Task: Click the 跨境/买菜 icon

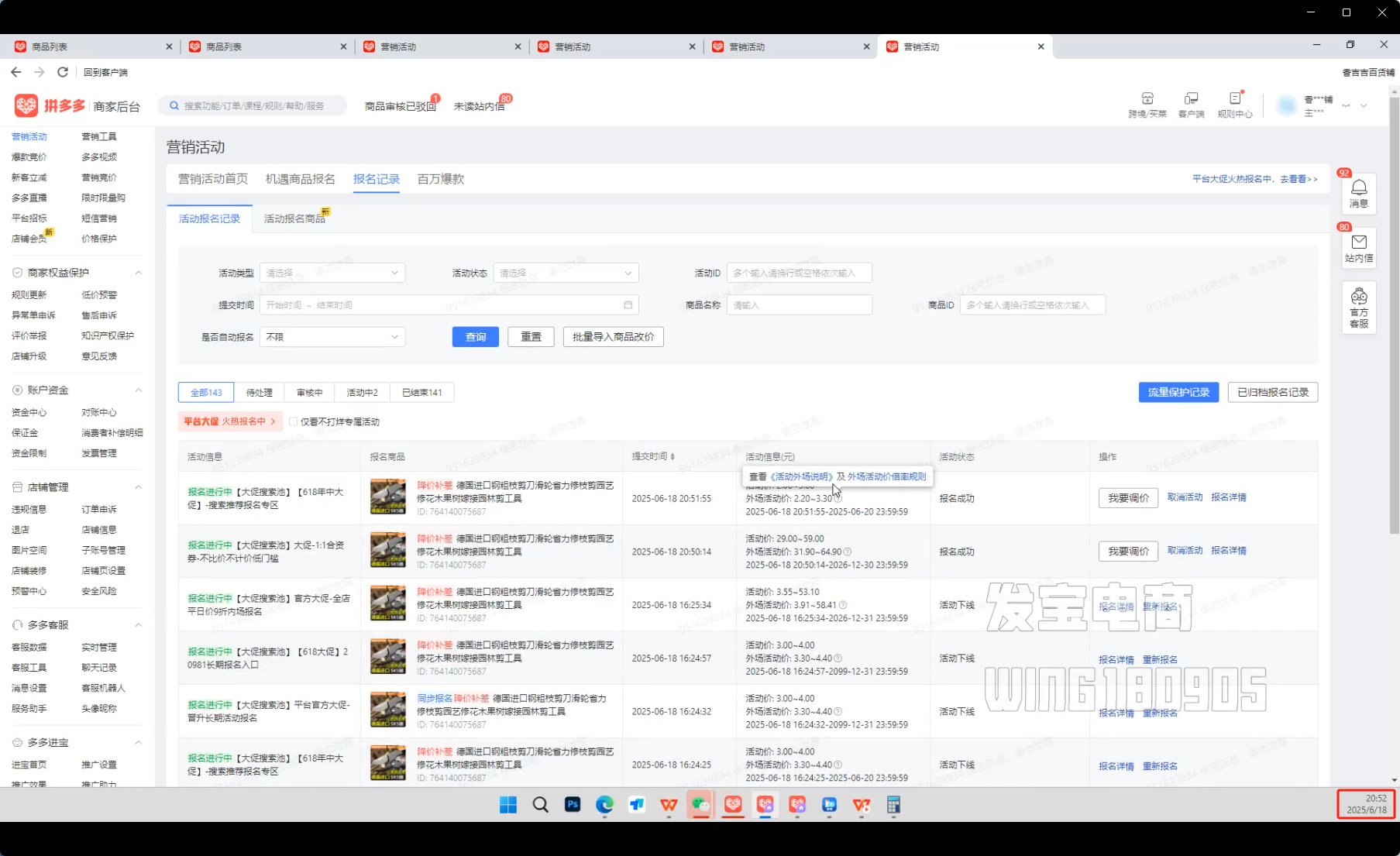Action: pos(1147,99)
